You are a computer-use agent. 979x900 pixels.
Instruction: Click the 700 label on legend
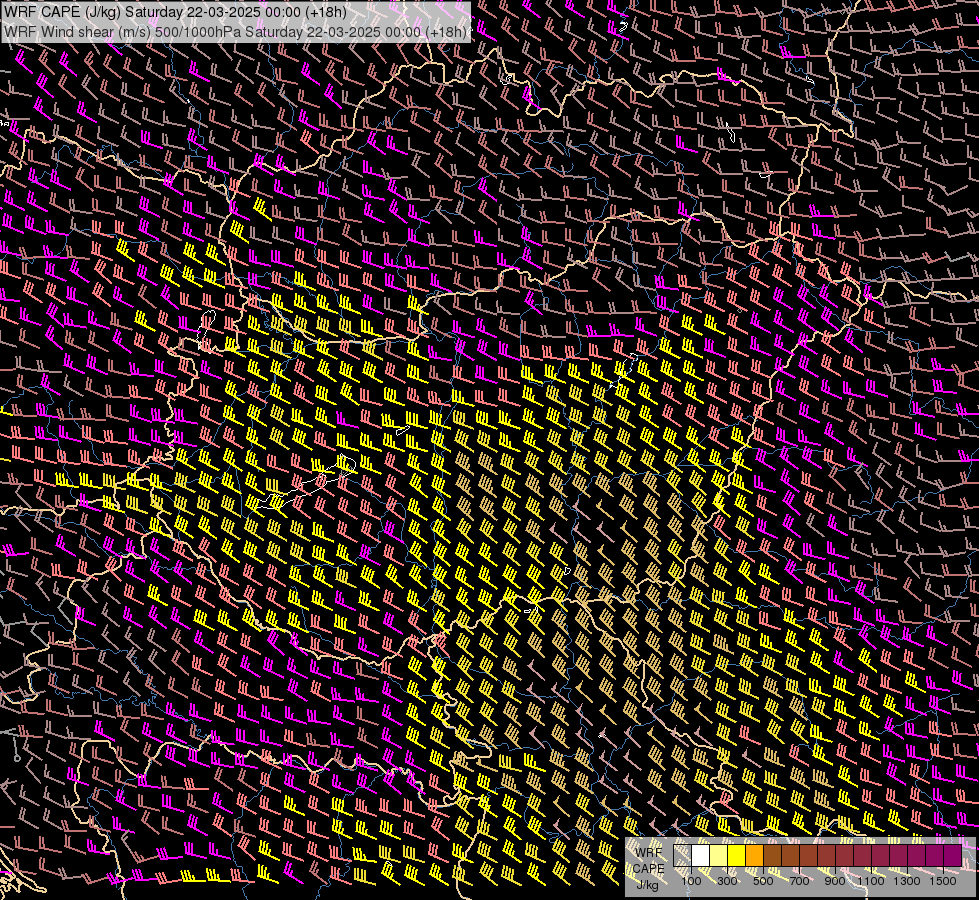click(x=799, y=881)
